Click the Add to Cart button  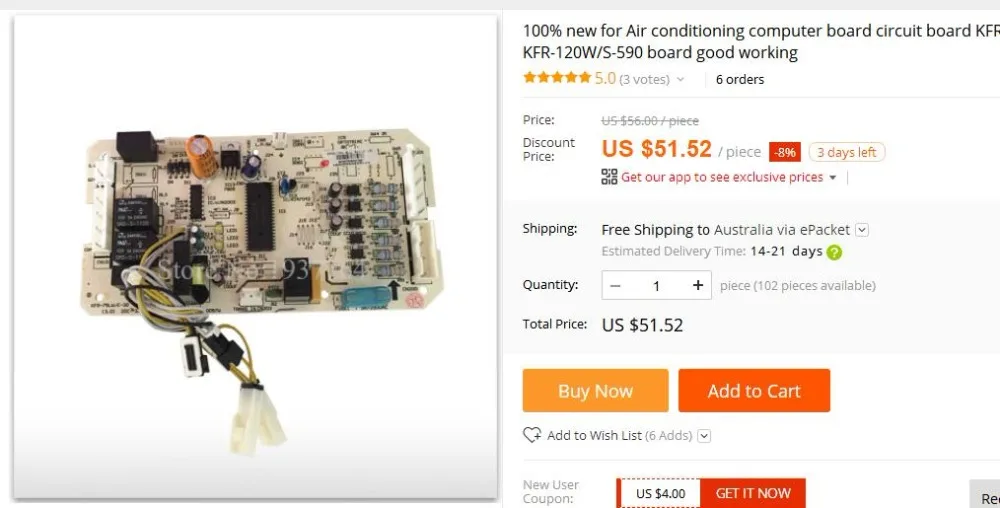click(x=754, y=391)
